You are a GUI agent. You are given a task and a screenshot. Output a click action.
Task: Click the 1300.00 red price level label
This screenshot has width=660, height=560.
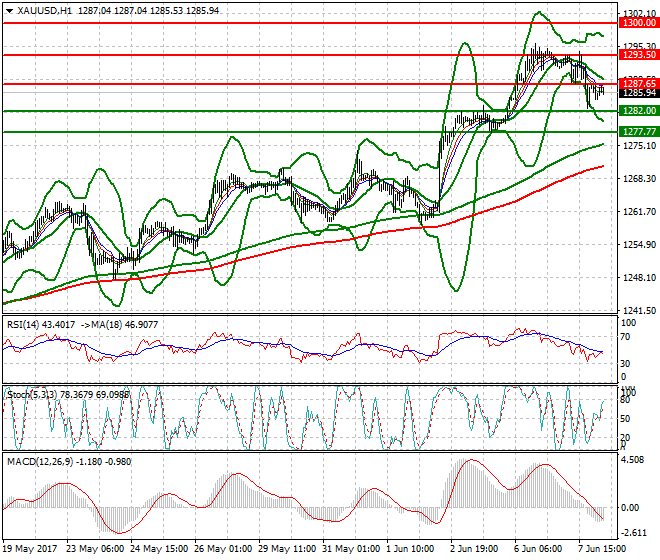pos(639,23)
